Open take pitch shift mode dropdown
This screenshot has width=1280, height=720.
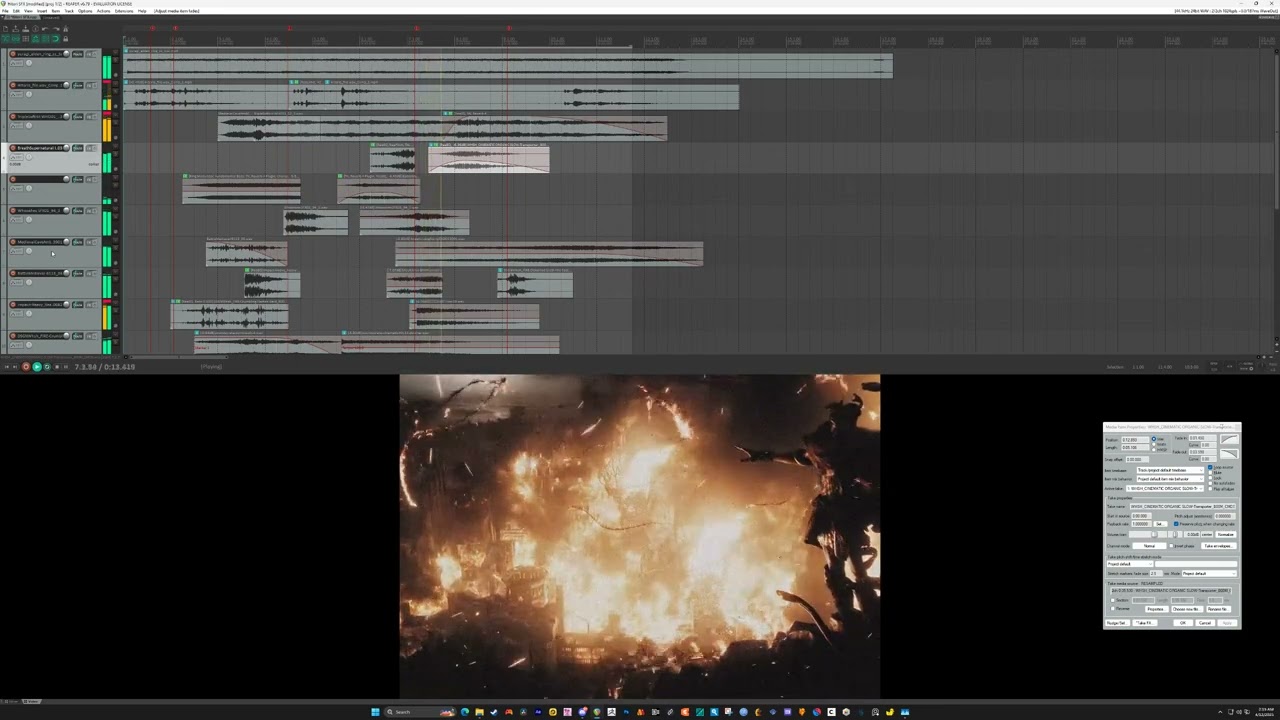click(x=1130, y=564)
